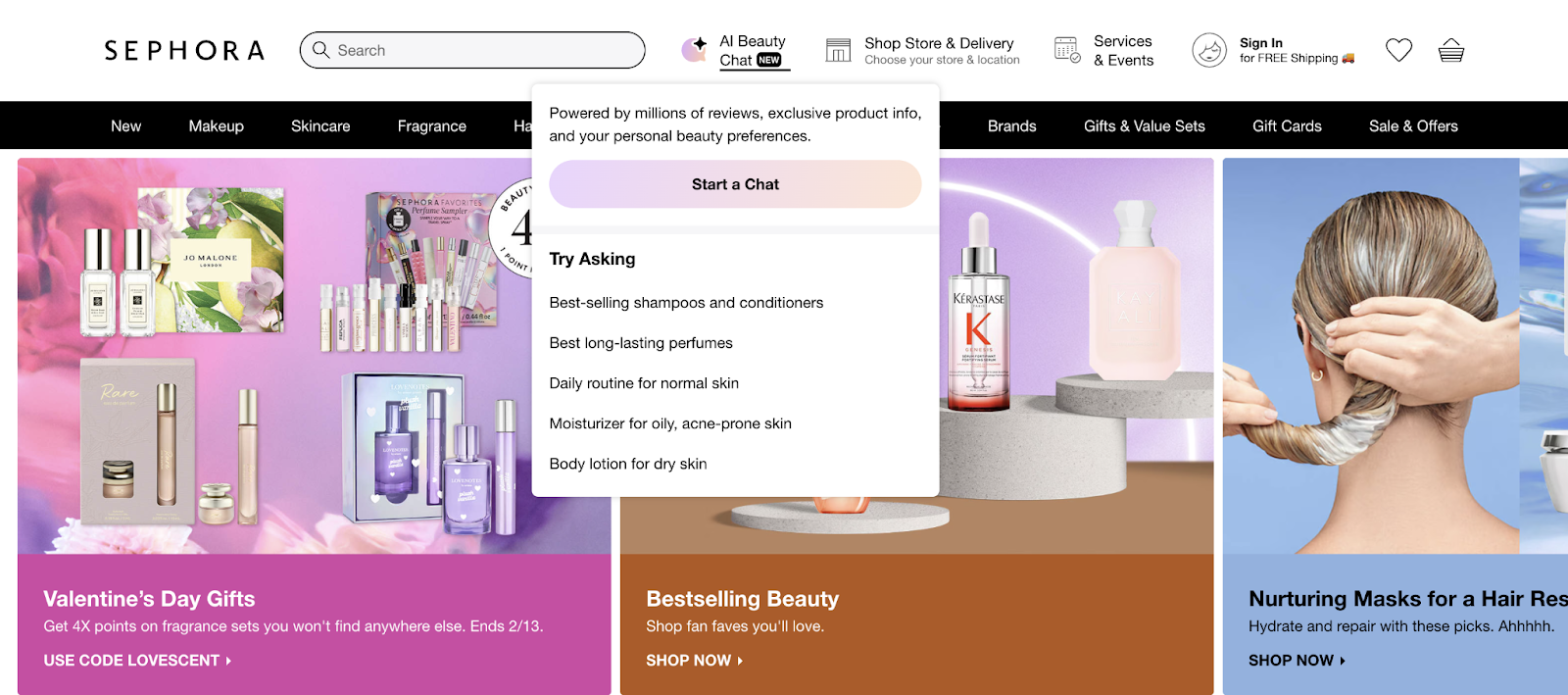Viewport: 1568px width, 695px height.
Task: Select the Gift Cards menu item
Action: tap(1287, 125)
